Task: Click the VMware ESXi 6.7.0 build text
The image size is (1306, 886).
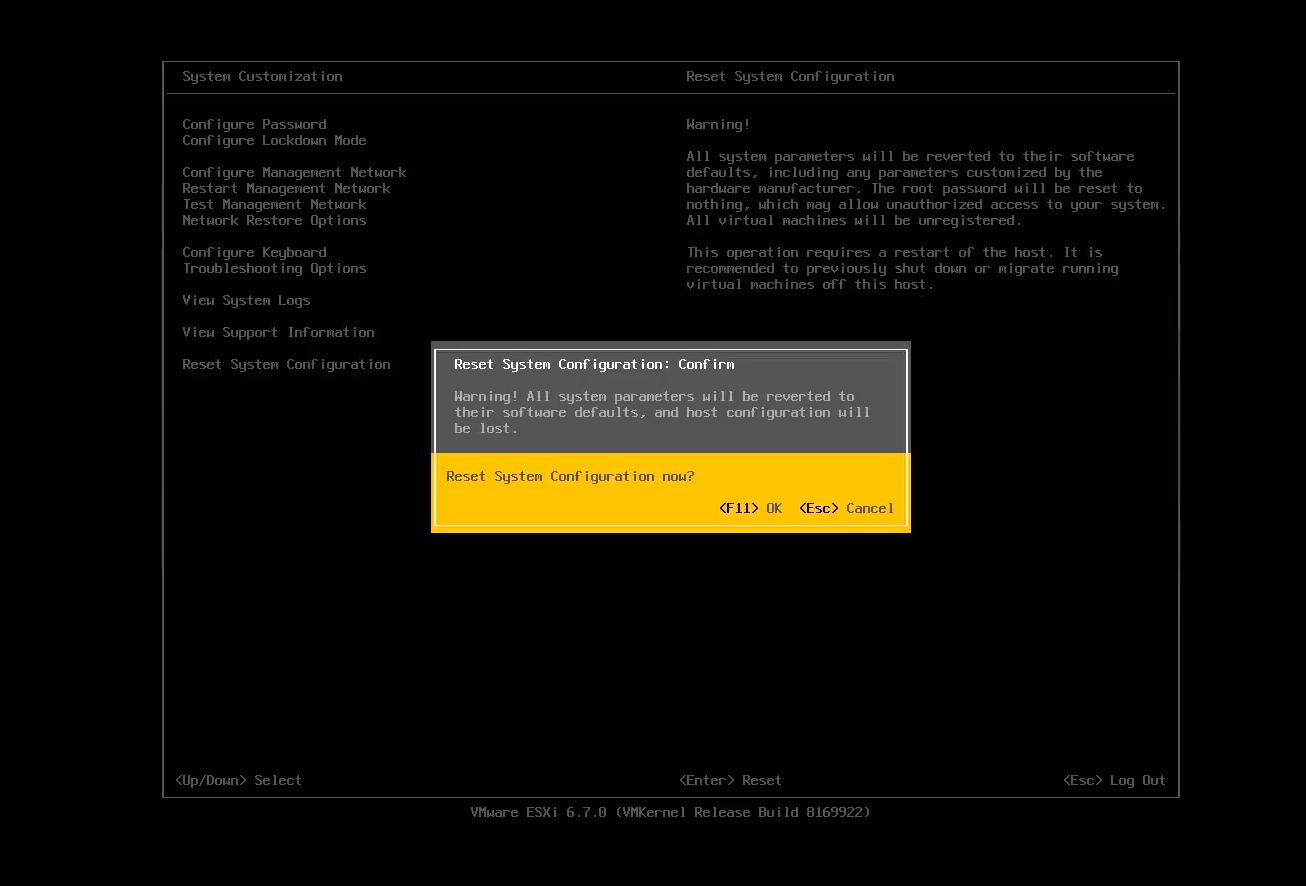Action: pyautogui.click(x=670, y=812)
